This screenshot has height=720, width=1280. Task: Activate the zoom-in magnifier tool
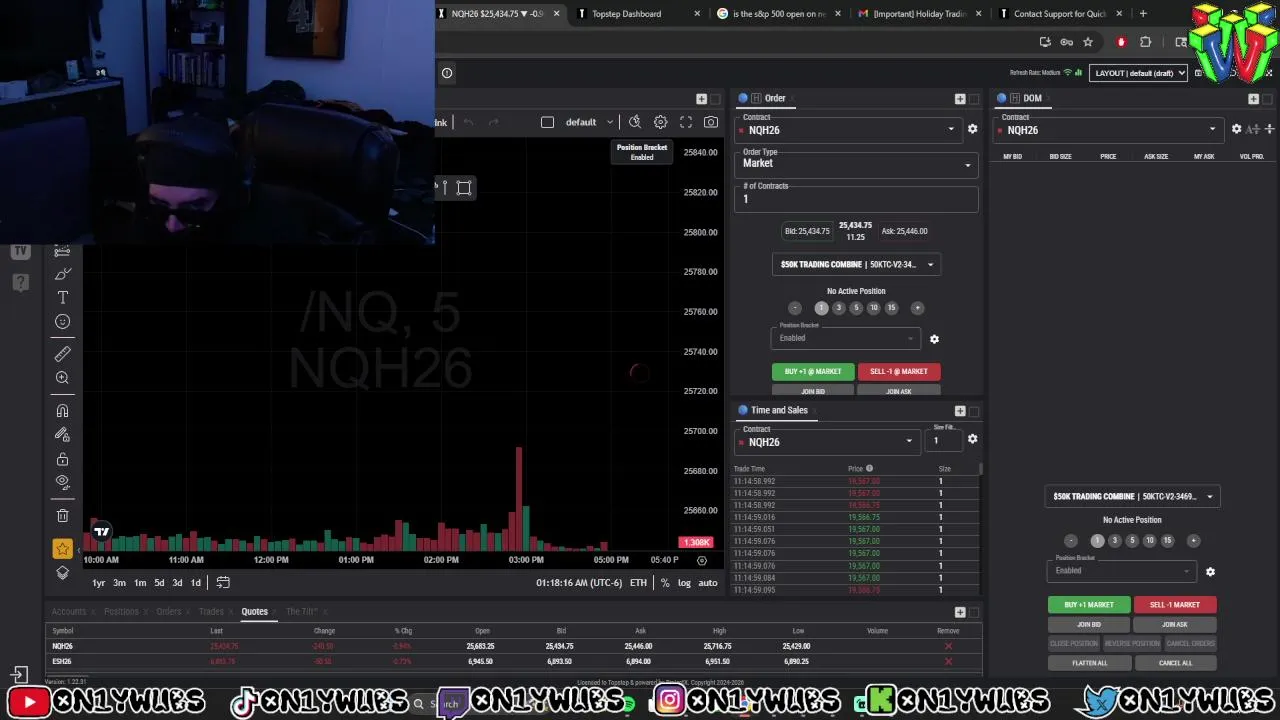coord(63,378)
